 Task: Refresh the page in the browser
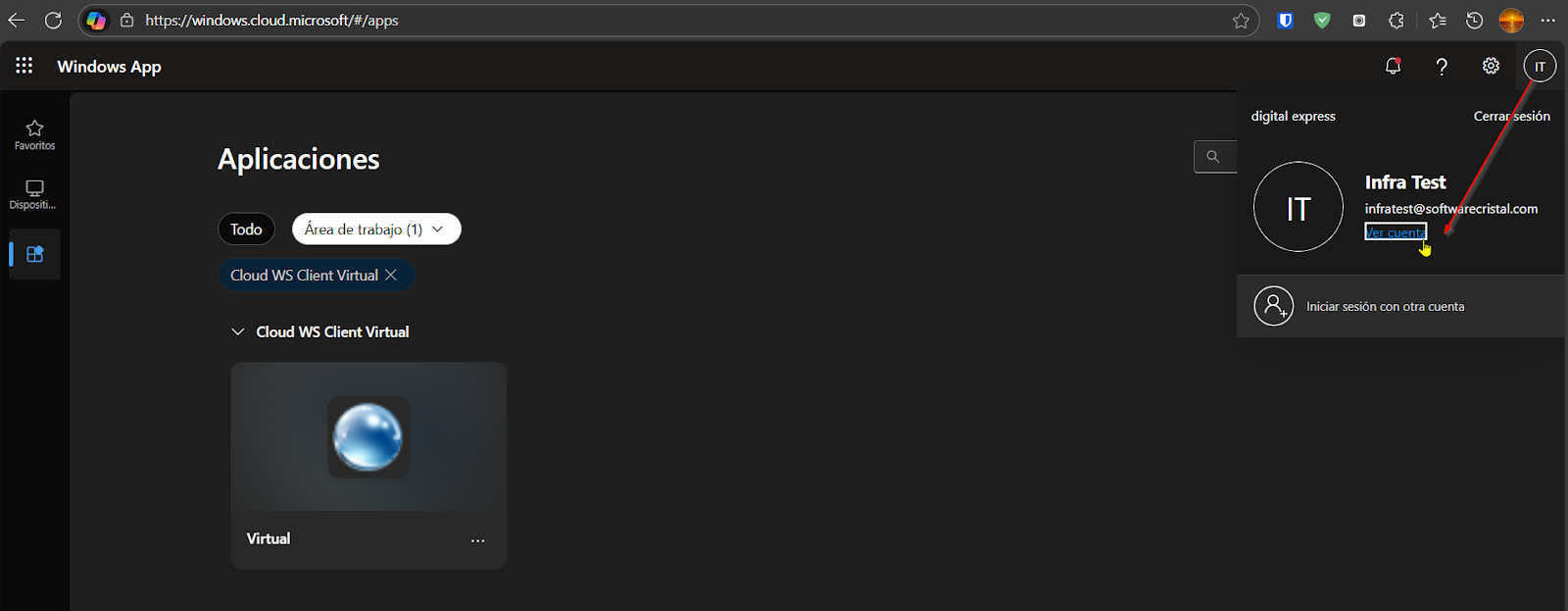tap(53, 20)
